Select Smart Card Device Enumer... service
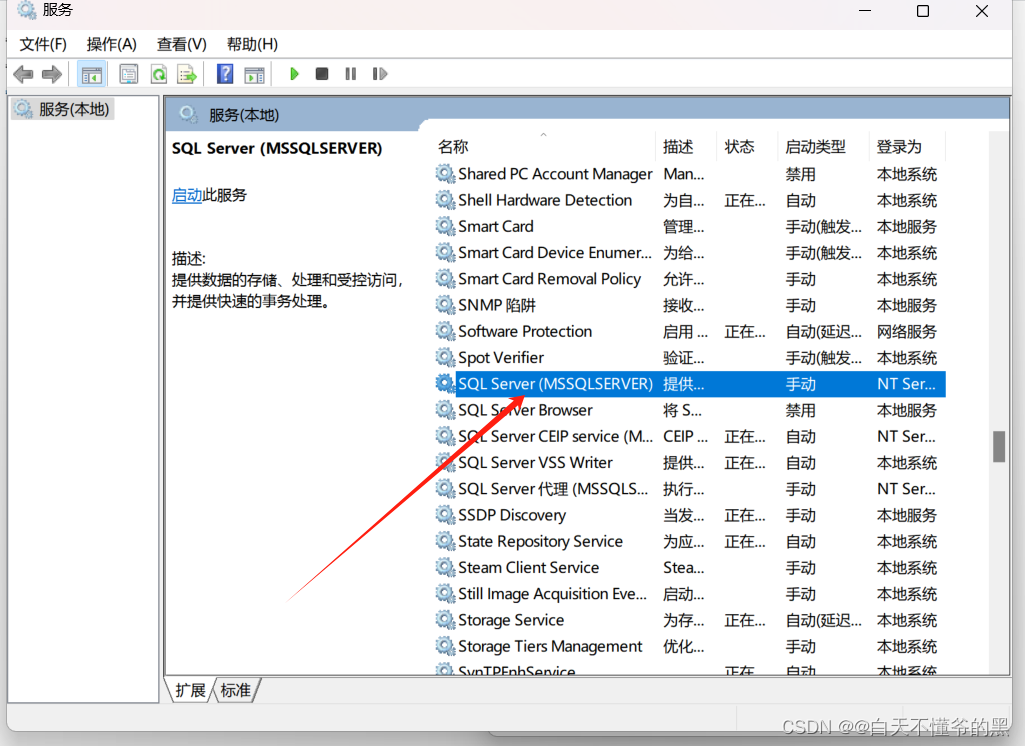 (690, 253)
